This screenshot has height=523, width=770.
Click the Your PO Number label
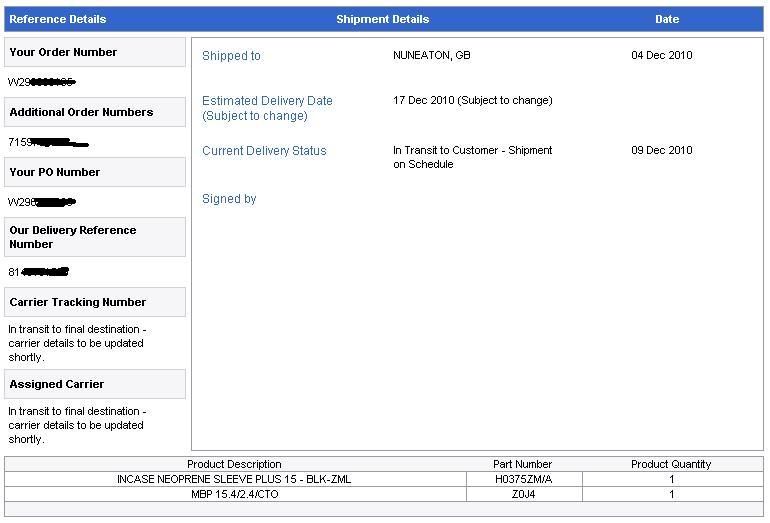(55, 172)
